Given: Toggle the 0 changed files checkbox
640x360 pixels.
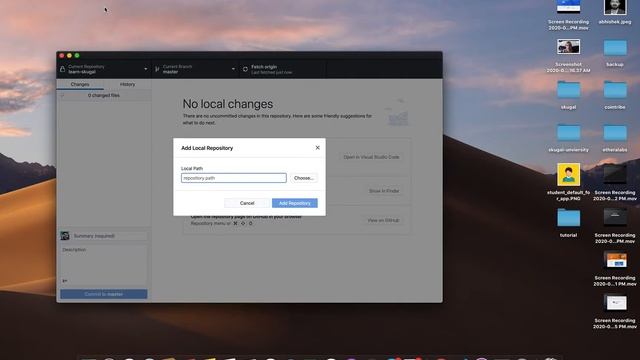Looking at the screenshot, I should (x=62, y=96).
